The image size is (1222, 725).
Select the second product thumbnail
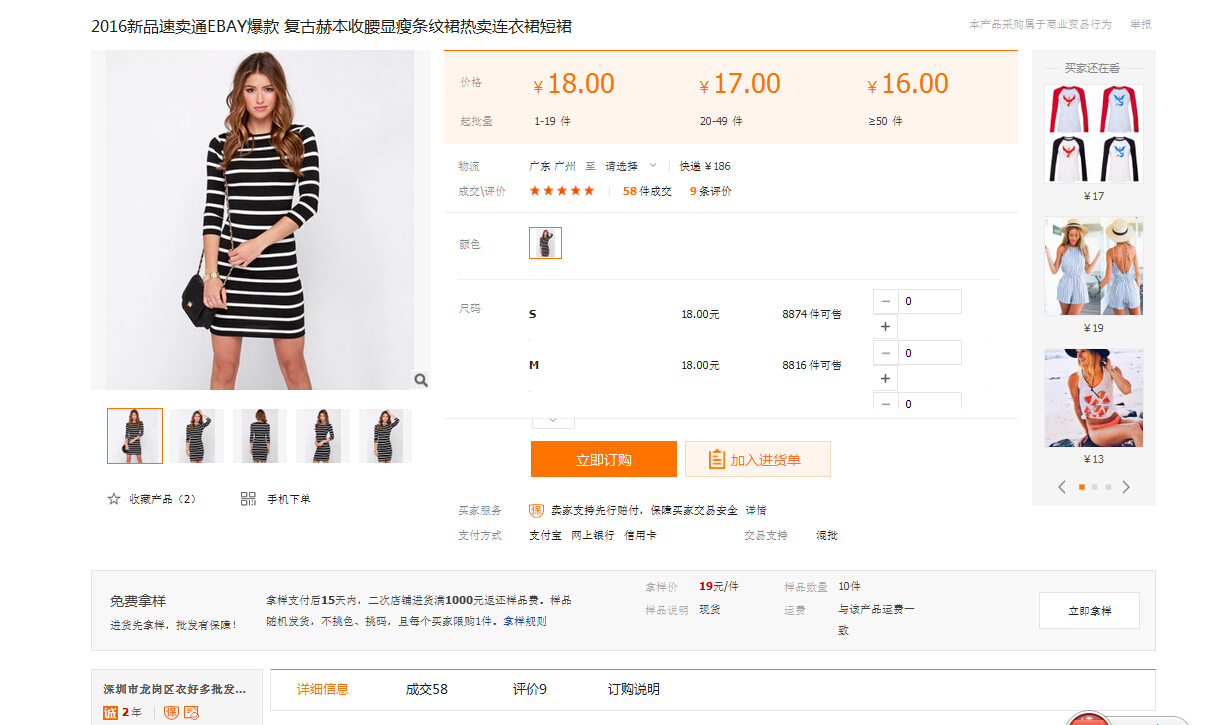coord(197,436)
